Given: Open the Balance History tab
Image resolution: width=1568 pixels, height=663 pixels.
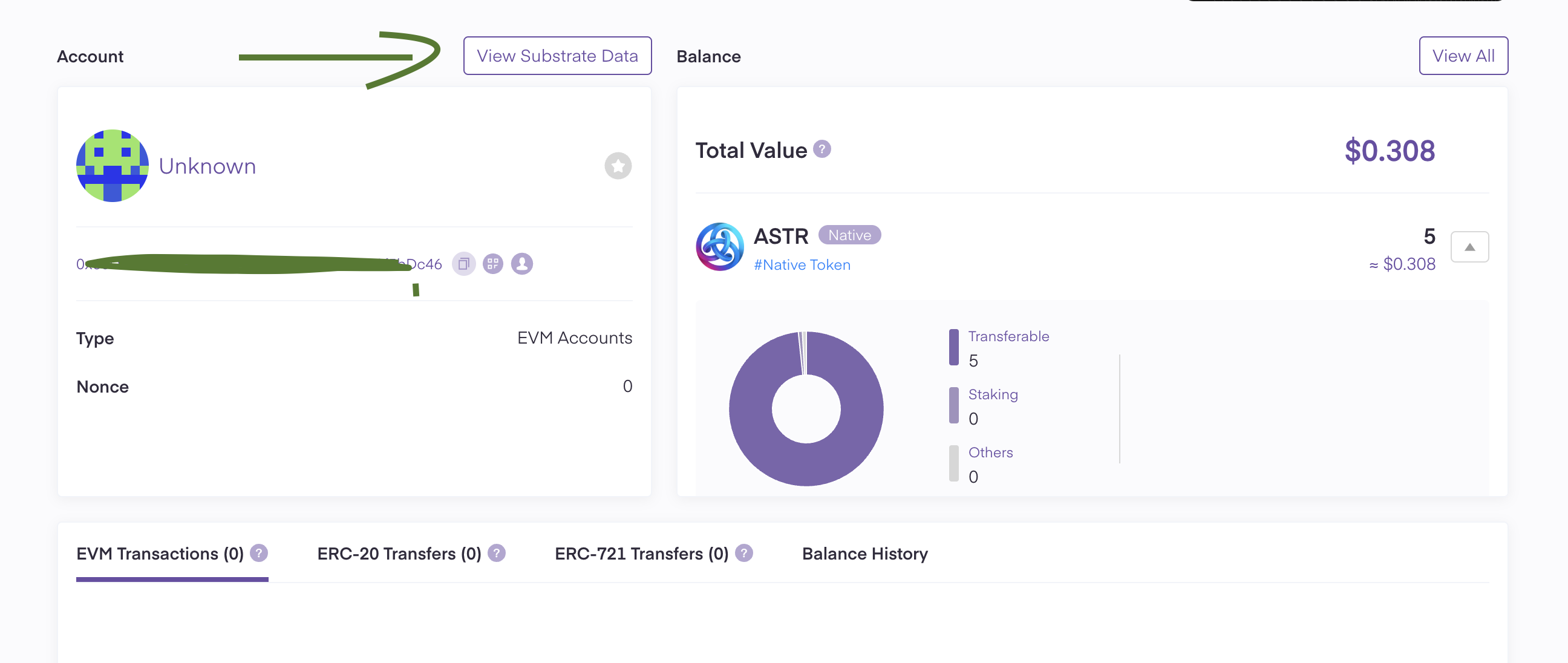Looking at the screenshot, I should point(864,554).
